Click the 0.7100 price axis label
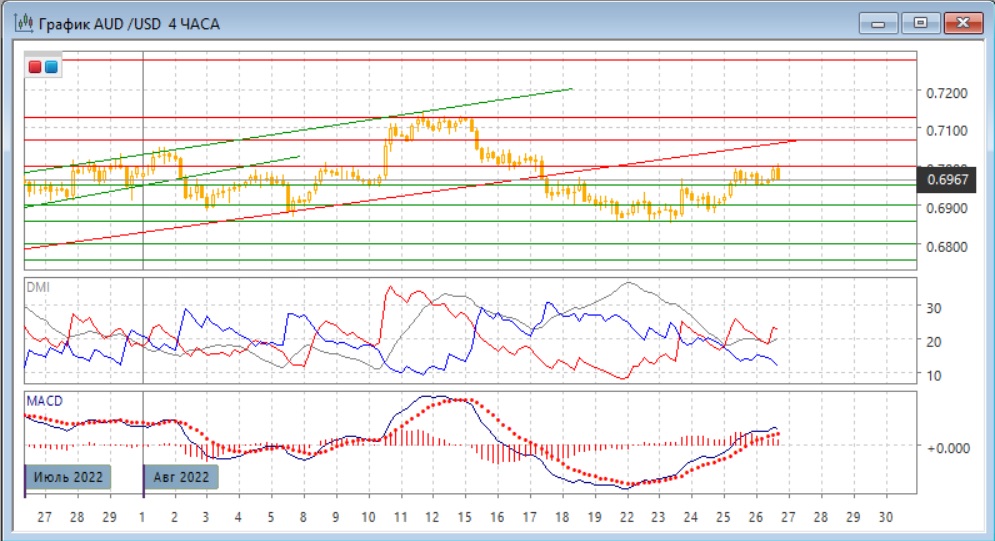The height and width of the screenshot is (541, 995). tap(947, 131)
